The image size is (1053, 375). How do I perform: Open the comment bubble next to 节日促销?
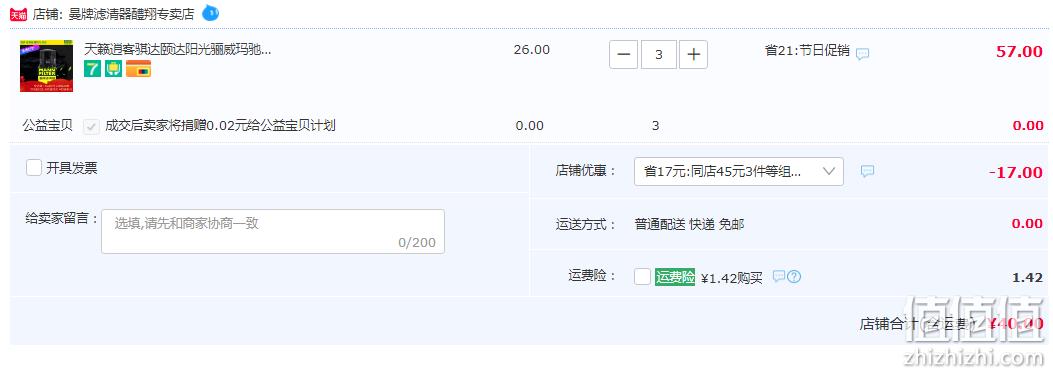[862, 54]
